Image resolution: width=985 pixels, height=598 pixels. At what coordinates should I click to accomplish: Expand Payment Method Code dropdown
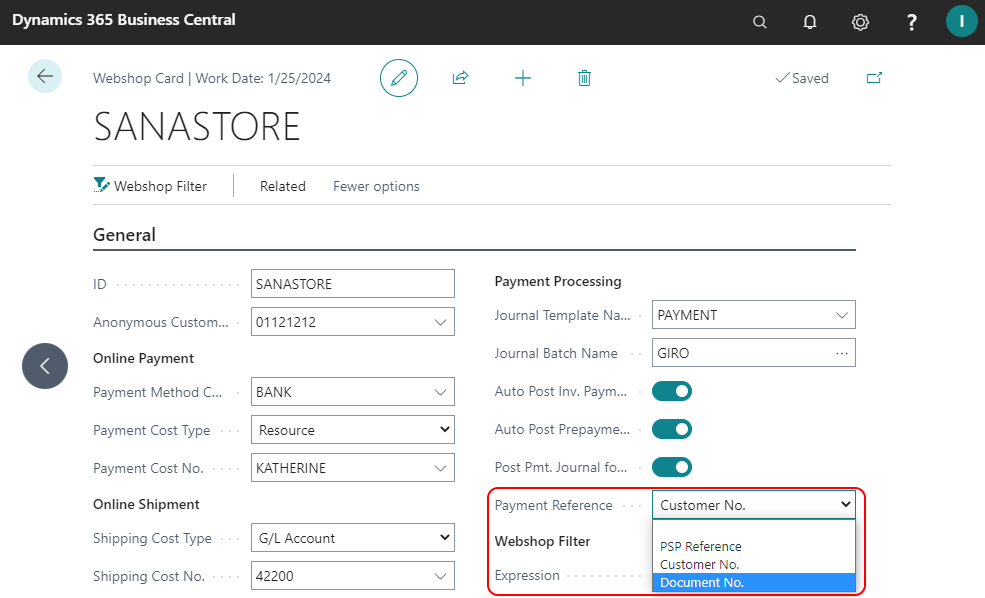pos(440,392)
